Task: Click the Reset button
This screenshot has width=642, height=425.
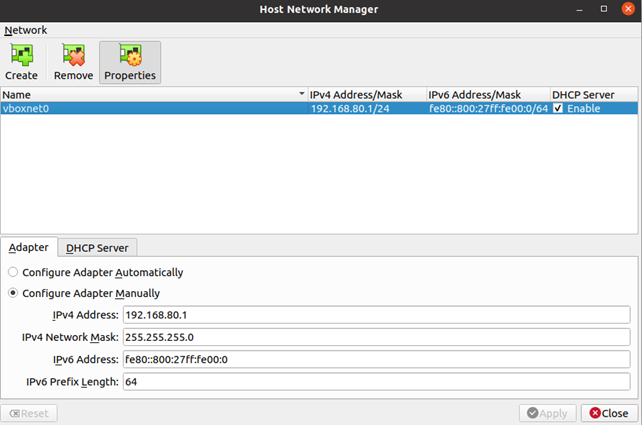Action: click(x=29, y=413)
